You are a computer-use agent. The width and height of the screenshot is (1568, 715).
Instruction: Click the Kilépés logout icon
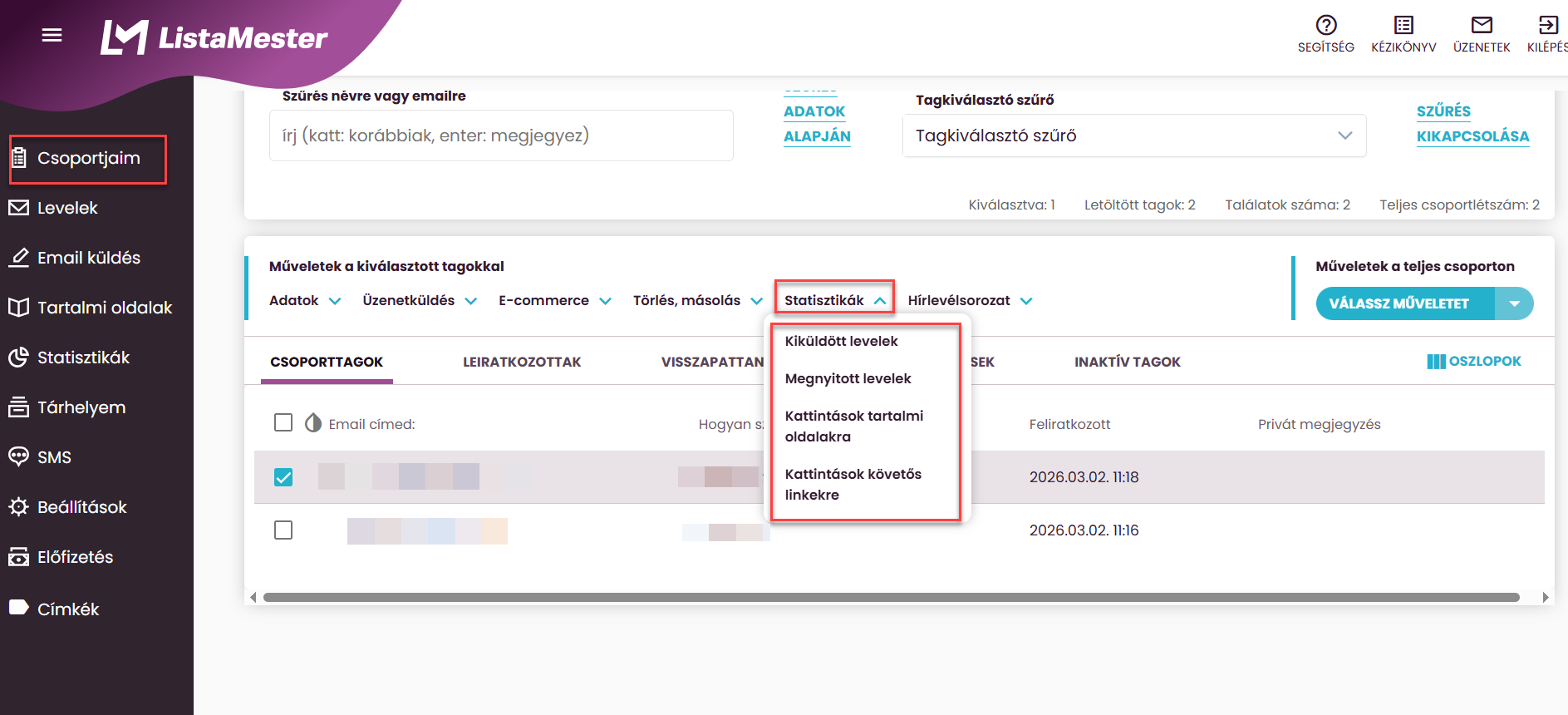pyautogui.click(x=1548, y=25)
